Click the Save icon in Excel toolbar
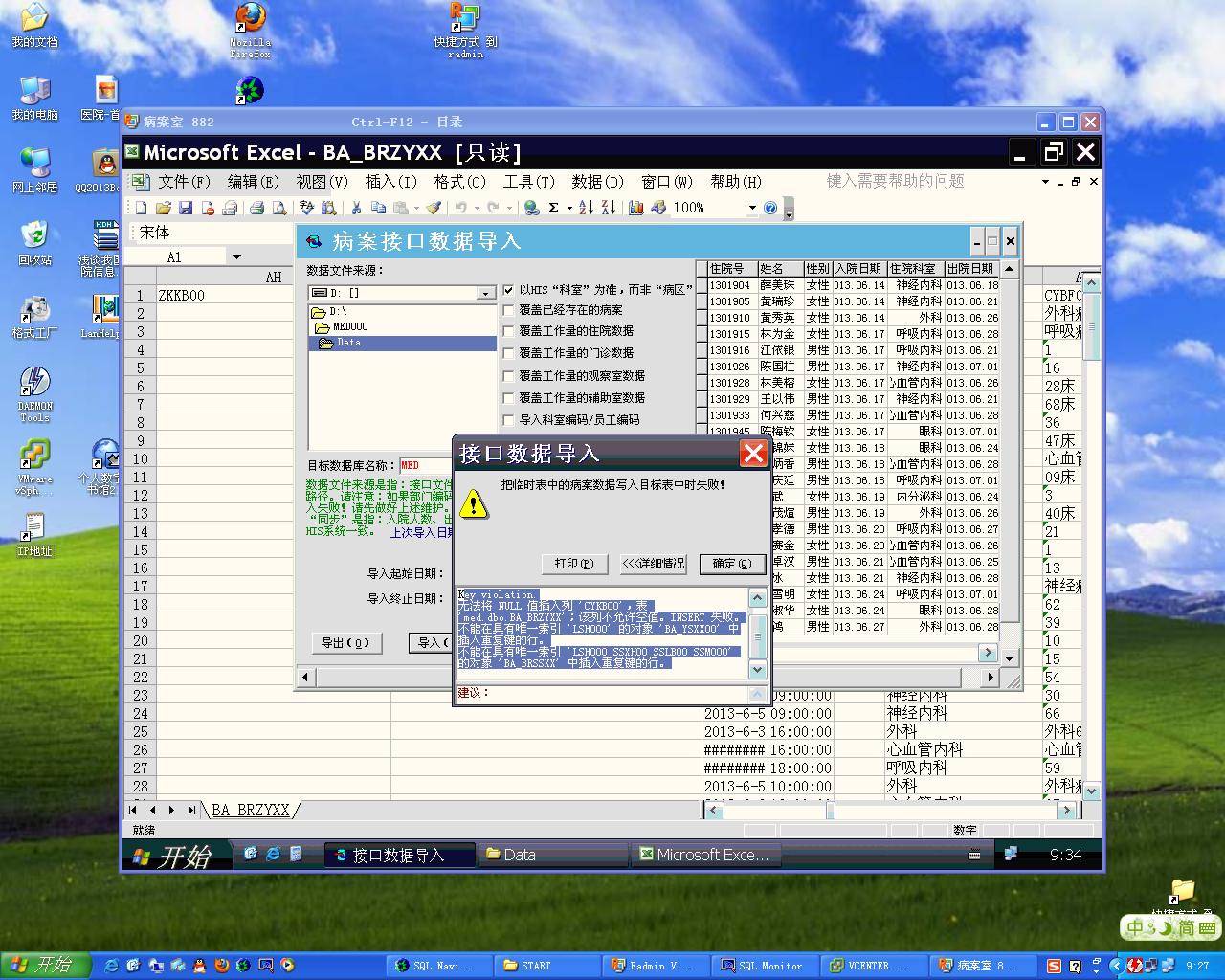1225x980 pixels. 186,208
